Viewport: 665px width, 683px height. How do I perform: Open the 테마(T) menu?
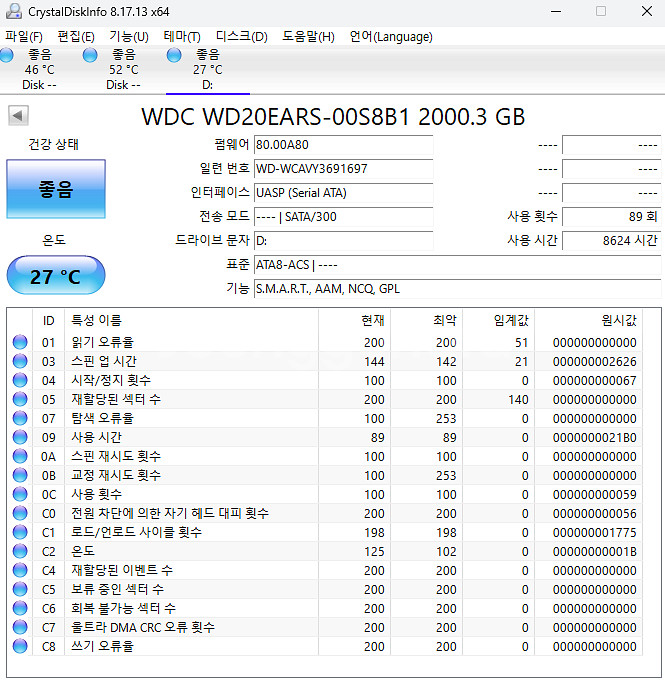(182, 37)
